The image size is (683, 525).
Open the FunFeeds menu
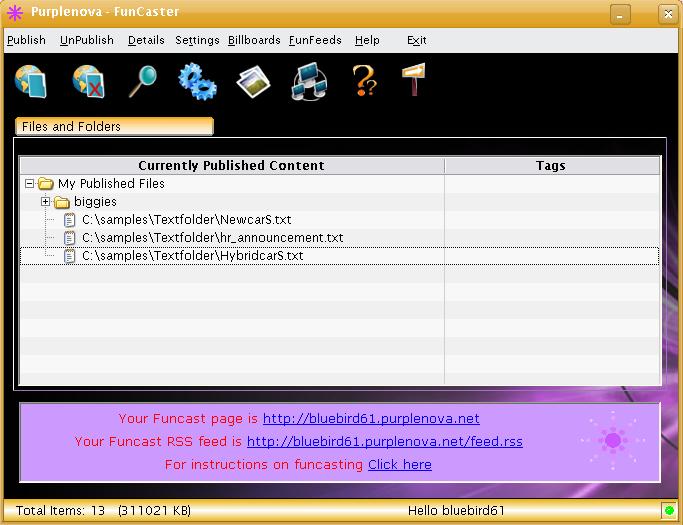pyautogui.click(x=315, y=40)
